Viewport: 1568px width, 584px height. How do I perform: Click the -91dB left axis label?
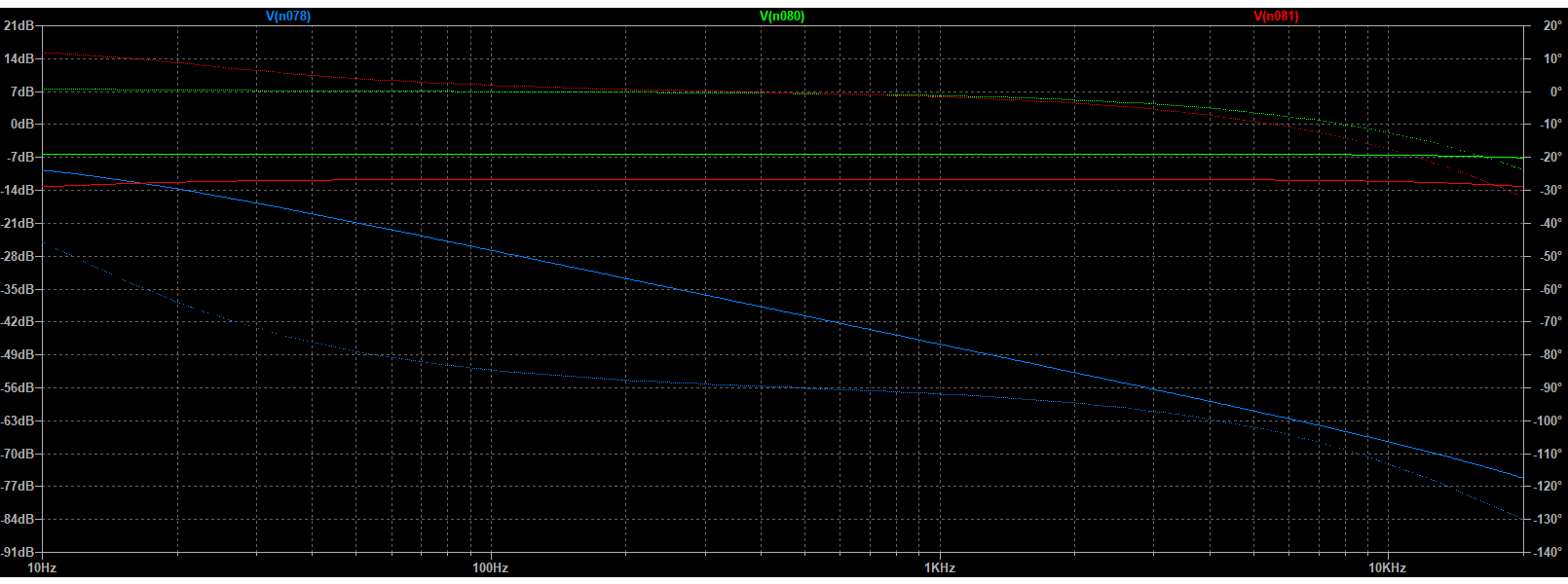tap(19, 553)
